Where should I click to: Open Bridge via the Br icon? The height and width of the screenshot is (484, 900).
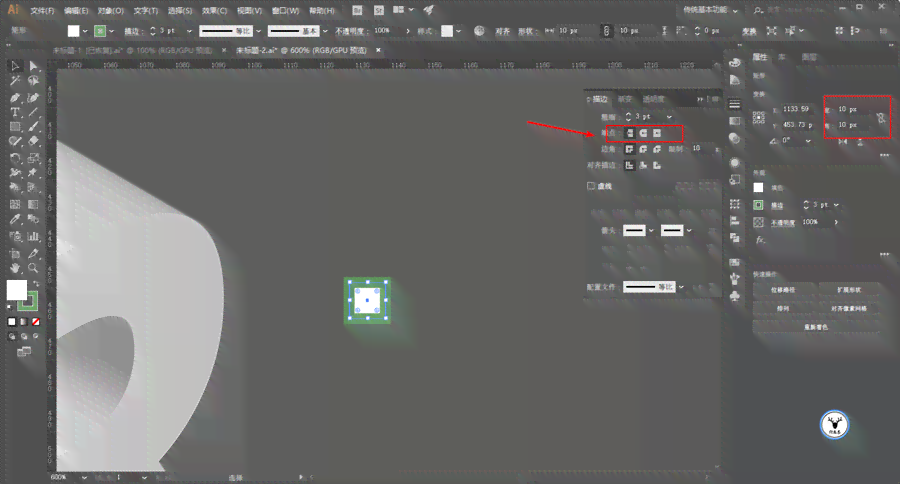[x=357, y=10]
